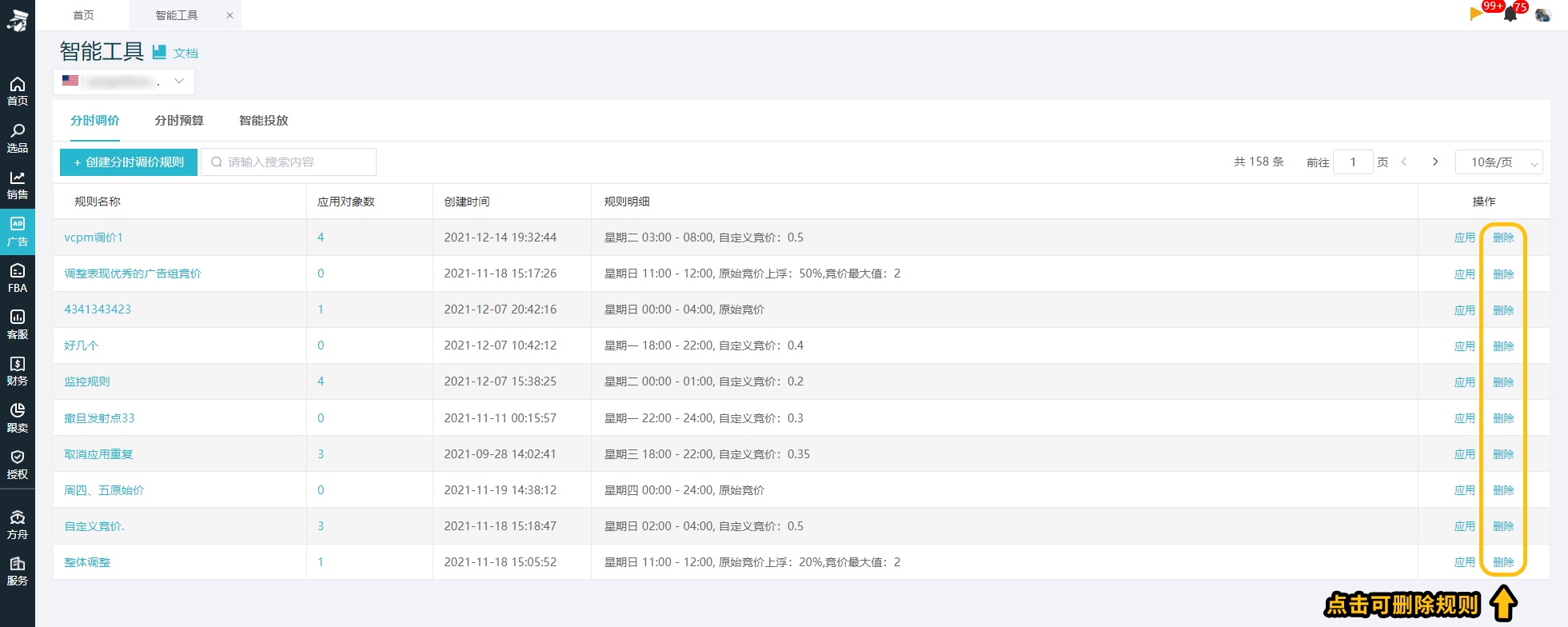This screenshot has width=1568, height=627.
Task: Click applied count 4 for vcpm调价1
Action: (x=321, y=238)
